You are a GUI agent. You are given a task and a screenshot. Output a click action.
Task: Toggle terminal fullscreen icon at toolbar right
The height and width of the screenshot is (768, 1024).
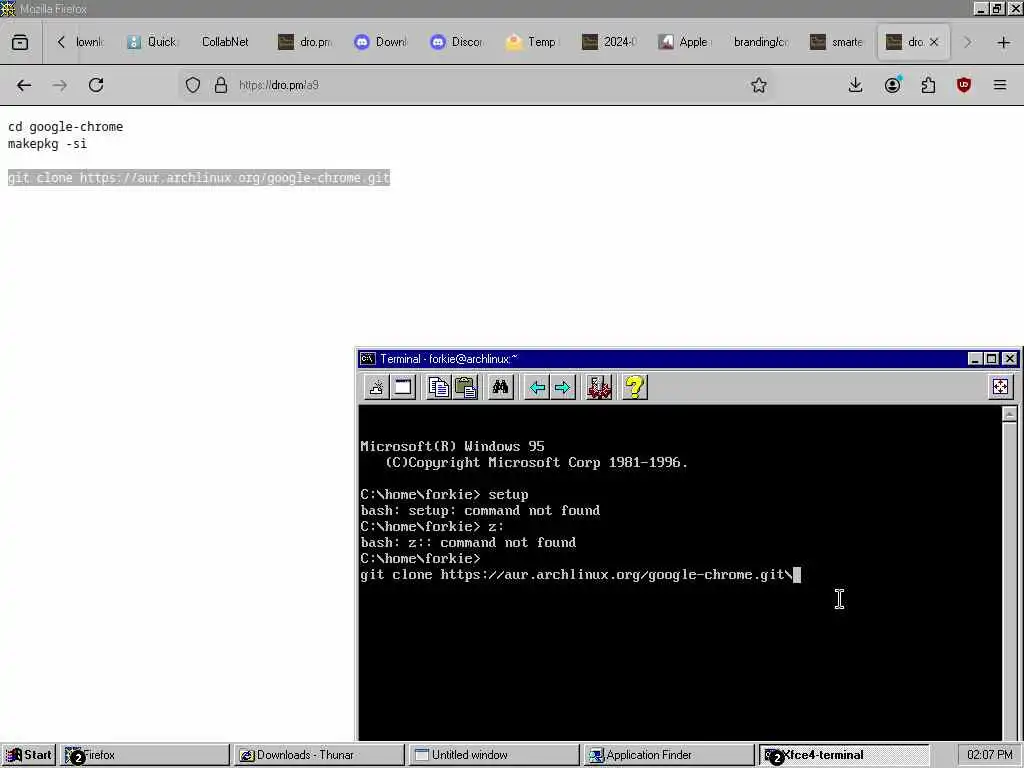(x=1000, y=387)
